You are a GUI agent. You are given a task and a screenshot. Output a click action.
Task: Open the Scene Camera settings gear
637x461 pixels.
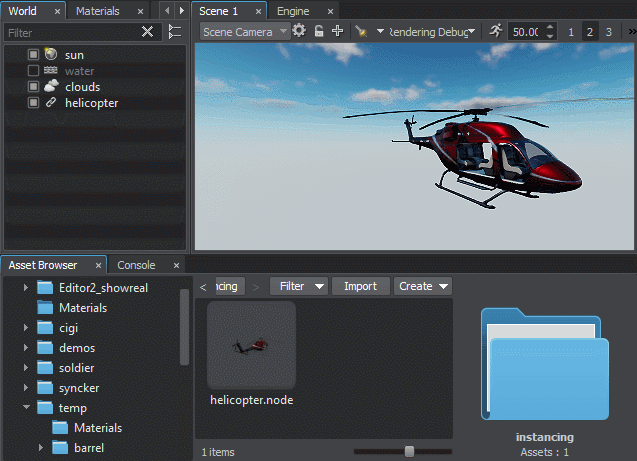(299, 31)
